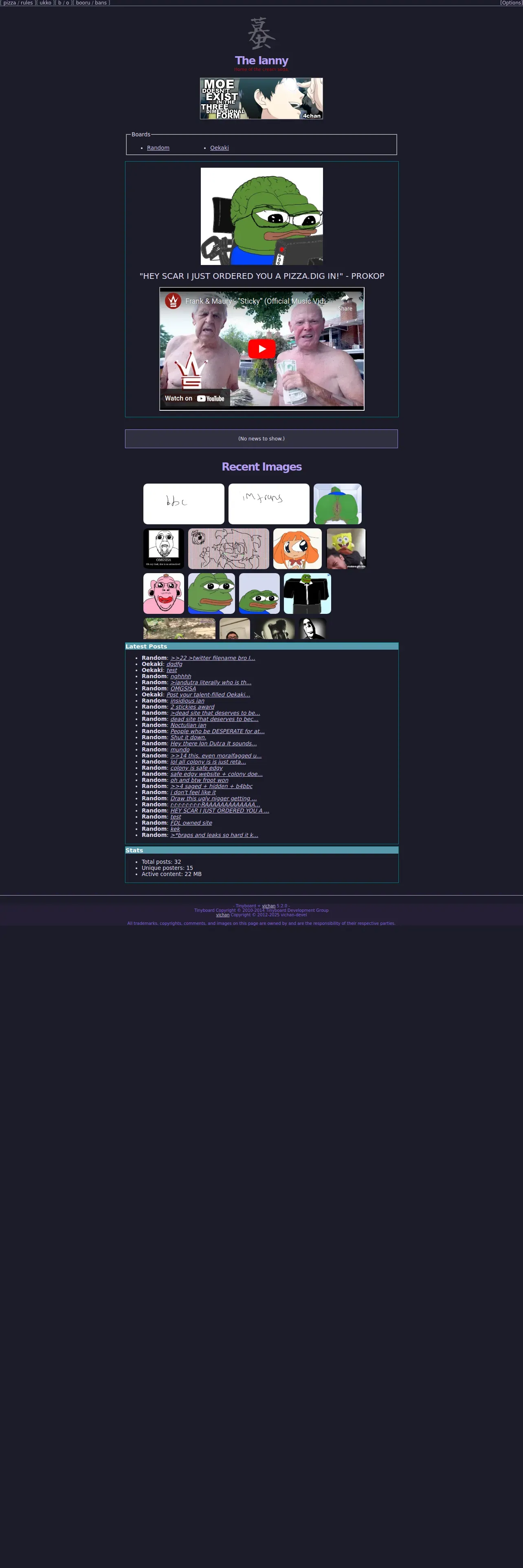Click the Share arrow on the video
The height and width of the screenshot is (1568, 523).
click(345, 302)
